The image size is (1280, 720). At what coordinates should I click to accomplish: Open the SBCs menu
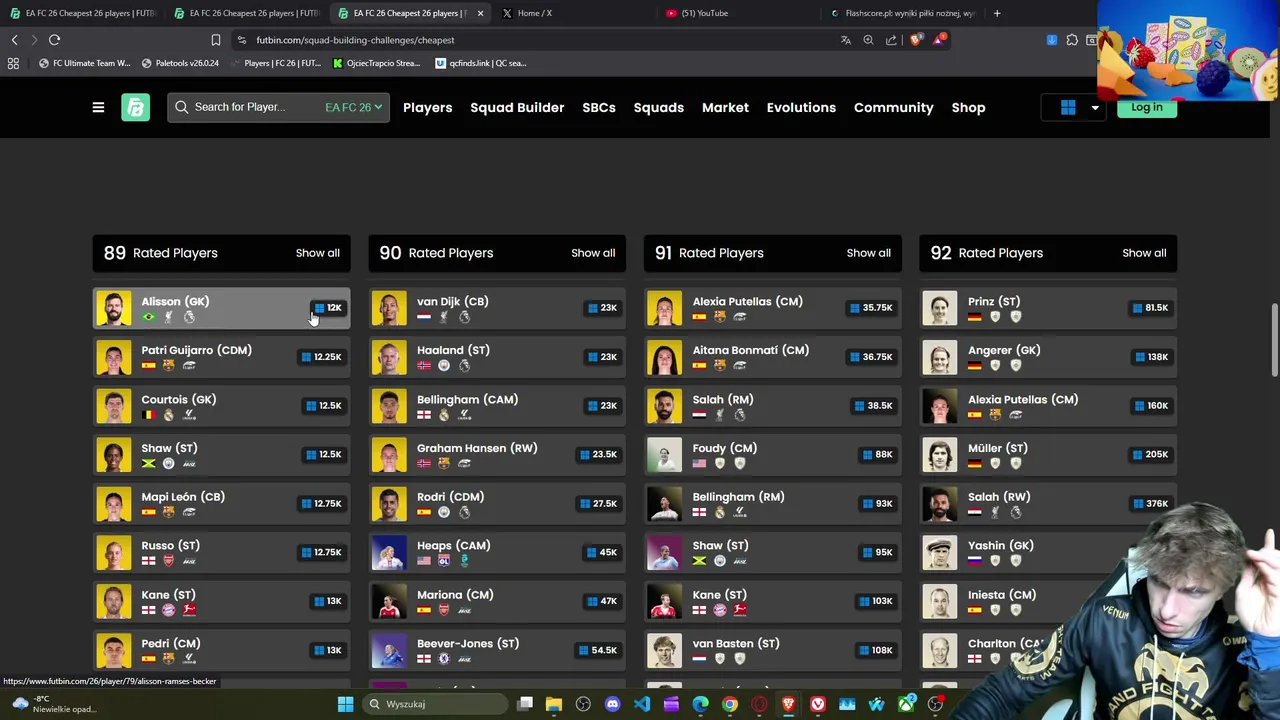[x=599, y=107]
